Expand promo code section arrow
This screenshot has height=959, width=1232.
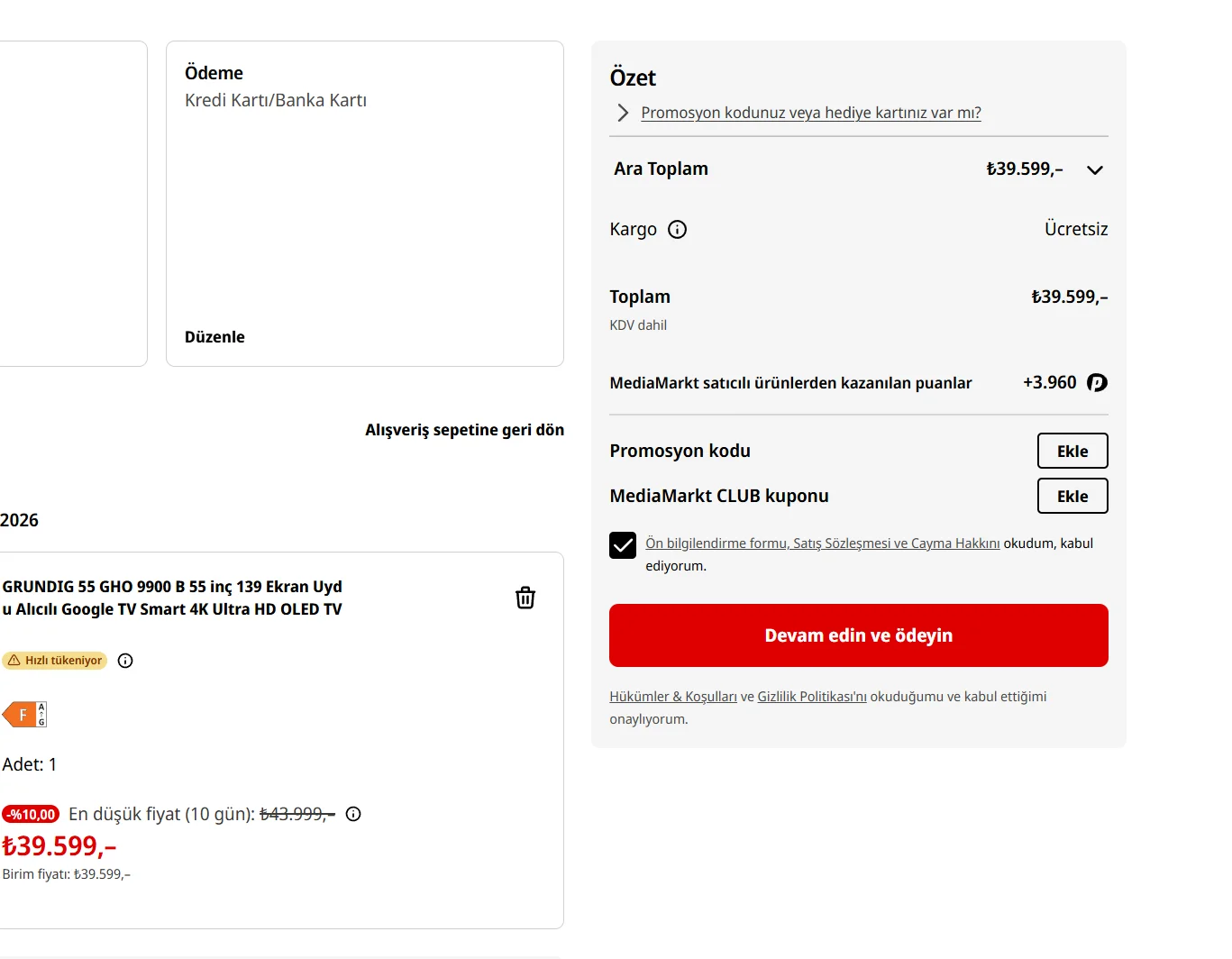[623, 113]
